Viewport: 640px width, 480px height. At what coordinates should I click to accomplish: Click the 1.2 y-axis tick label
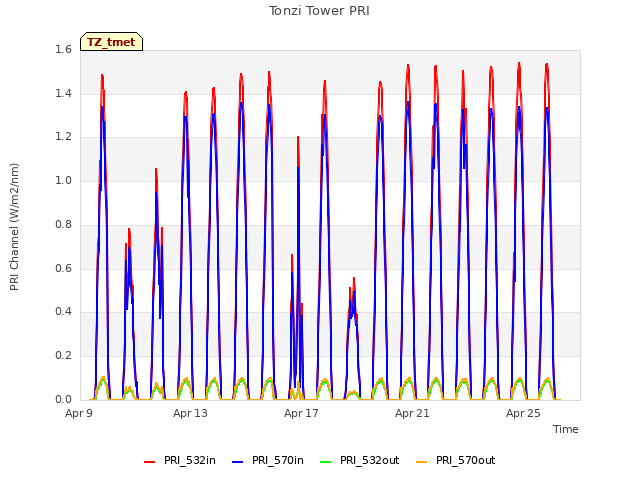(x=63, y=137)
